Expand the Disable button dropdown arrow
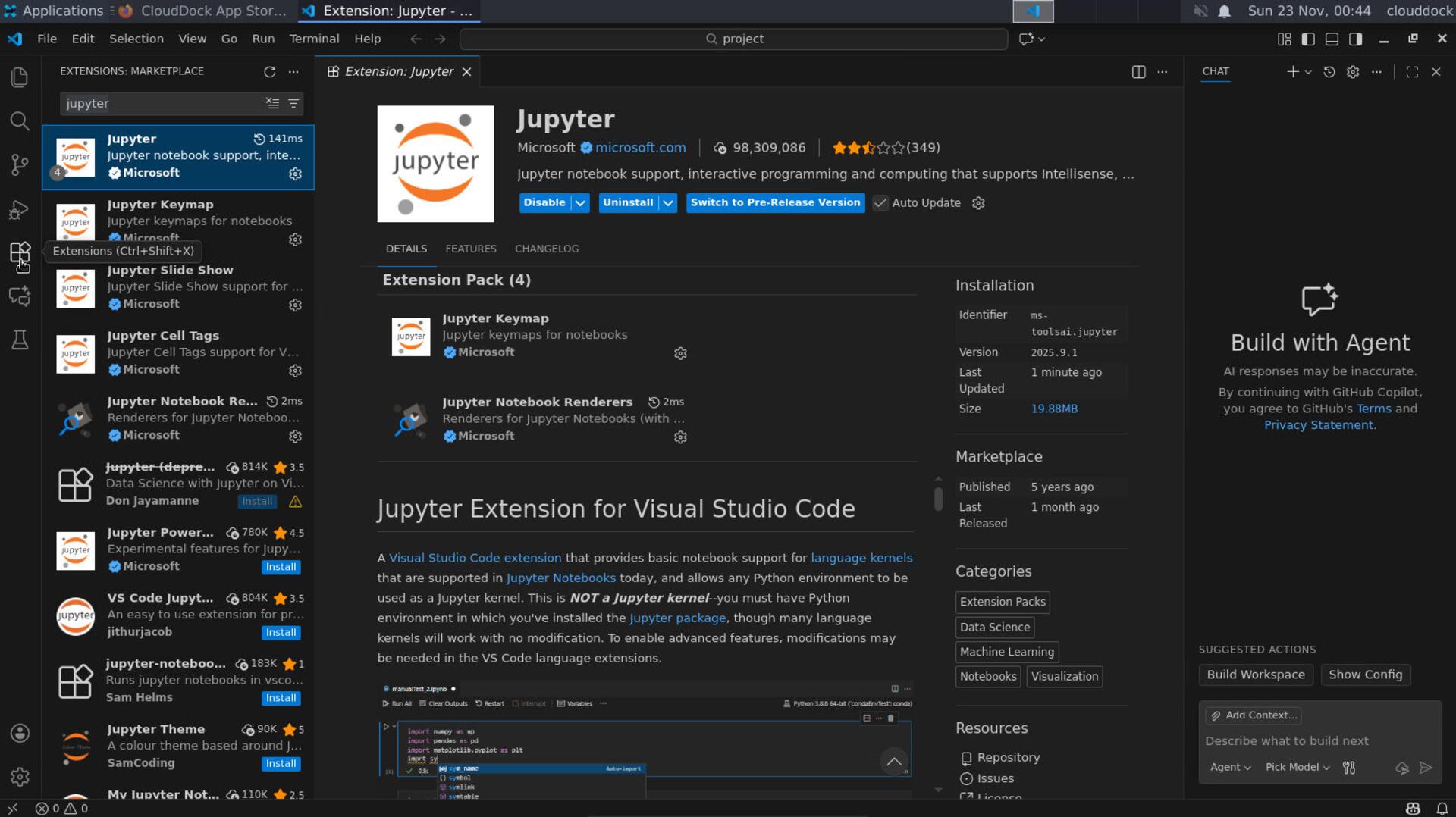 581,203
